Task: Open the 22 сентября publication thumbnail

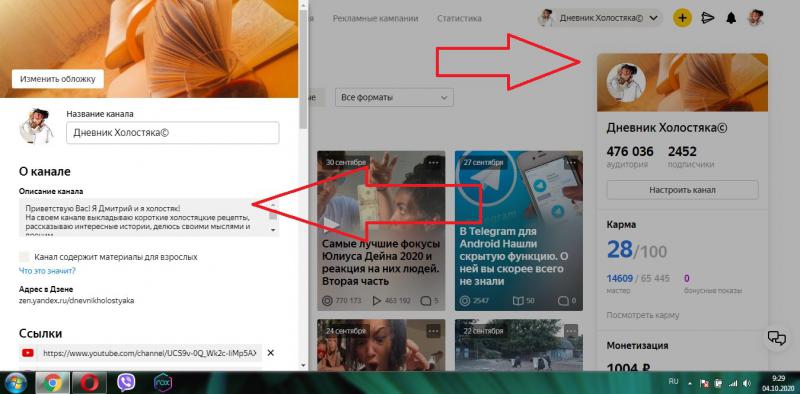Action: (518, 346)
